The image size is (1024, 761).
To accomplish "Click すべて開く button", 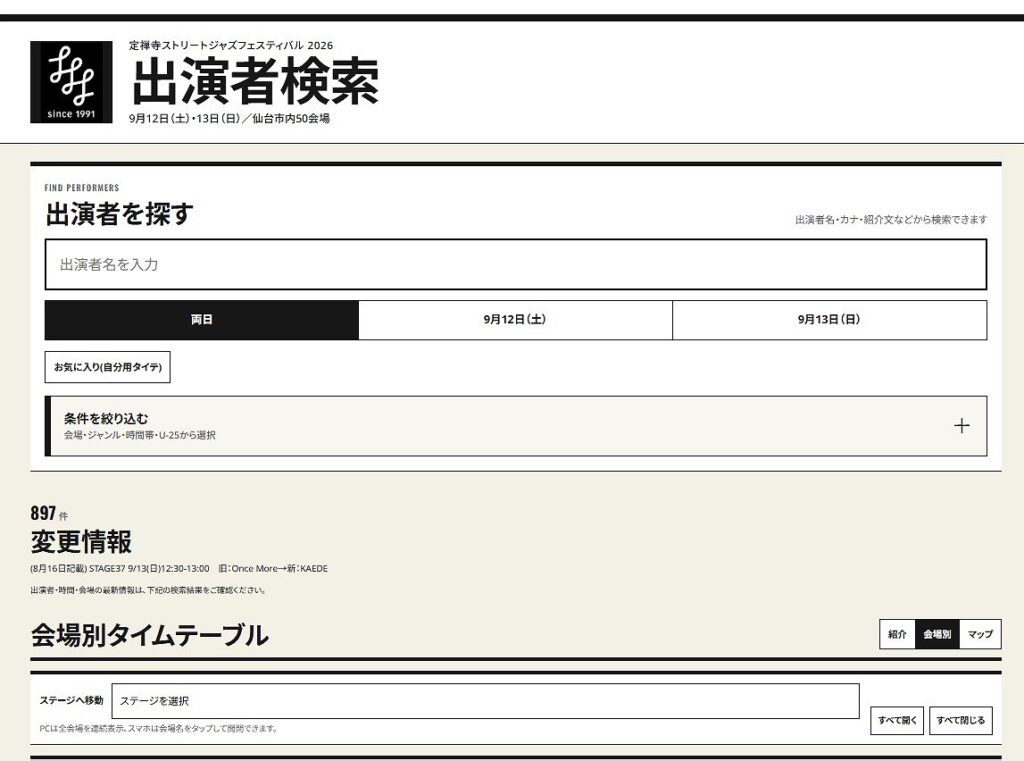I will coord(897,721).
